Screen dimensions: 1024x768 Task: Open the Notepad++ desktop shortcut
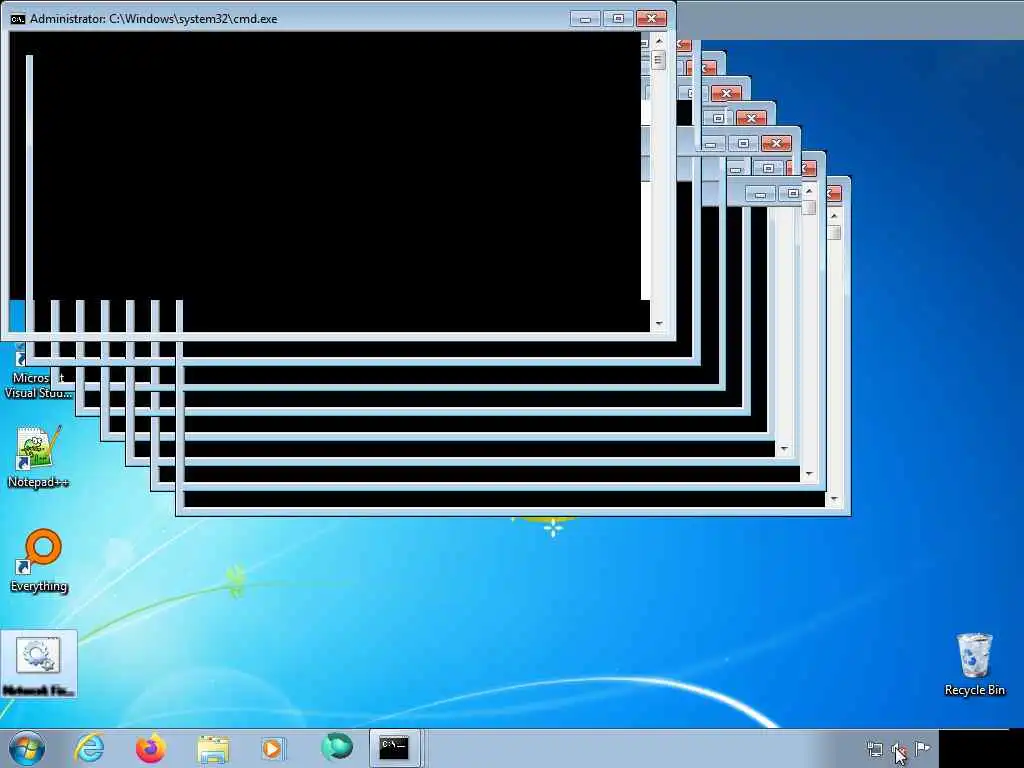tap(38, 456)
